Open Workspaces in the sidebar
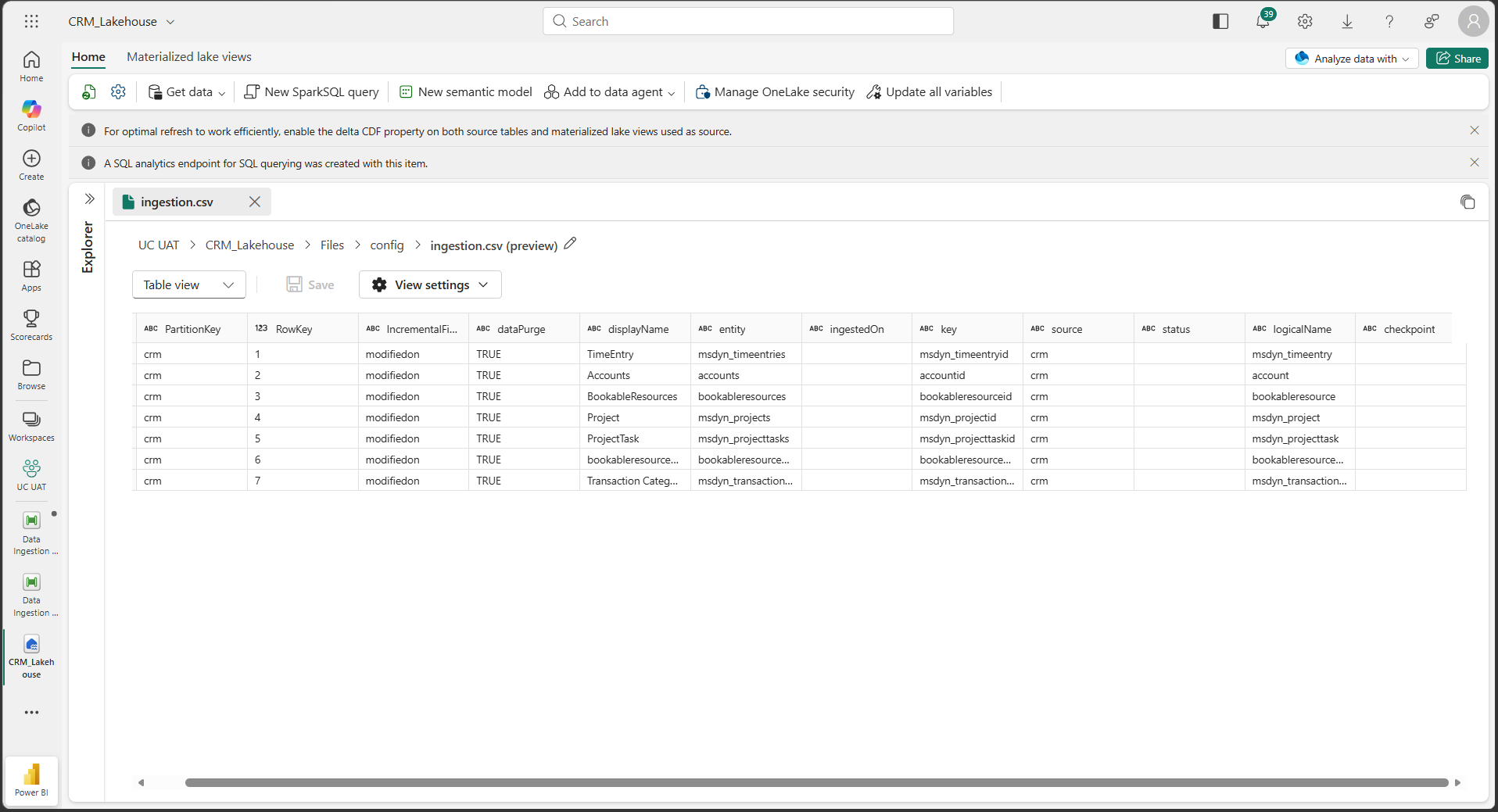The image size is (1498, 812). click(x=31, y=426)
